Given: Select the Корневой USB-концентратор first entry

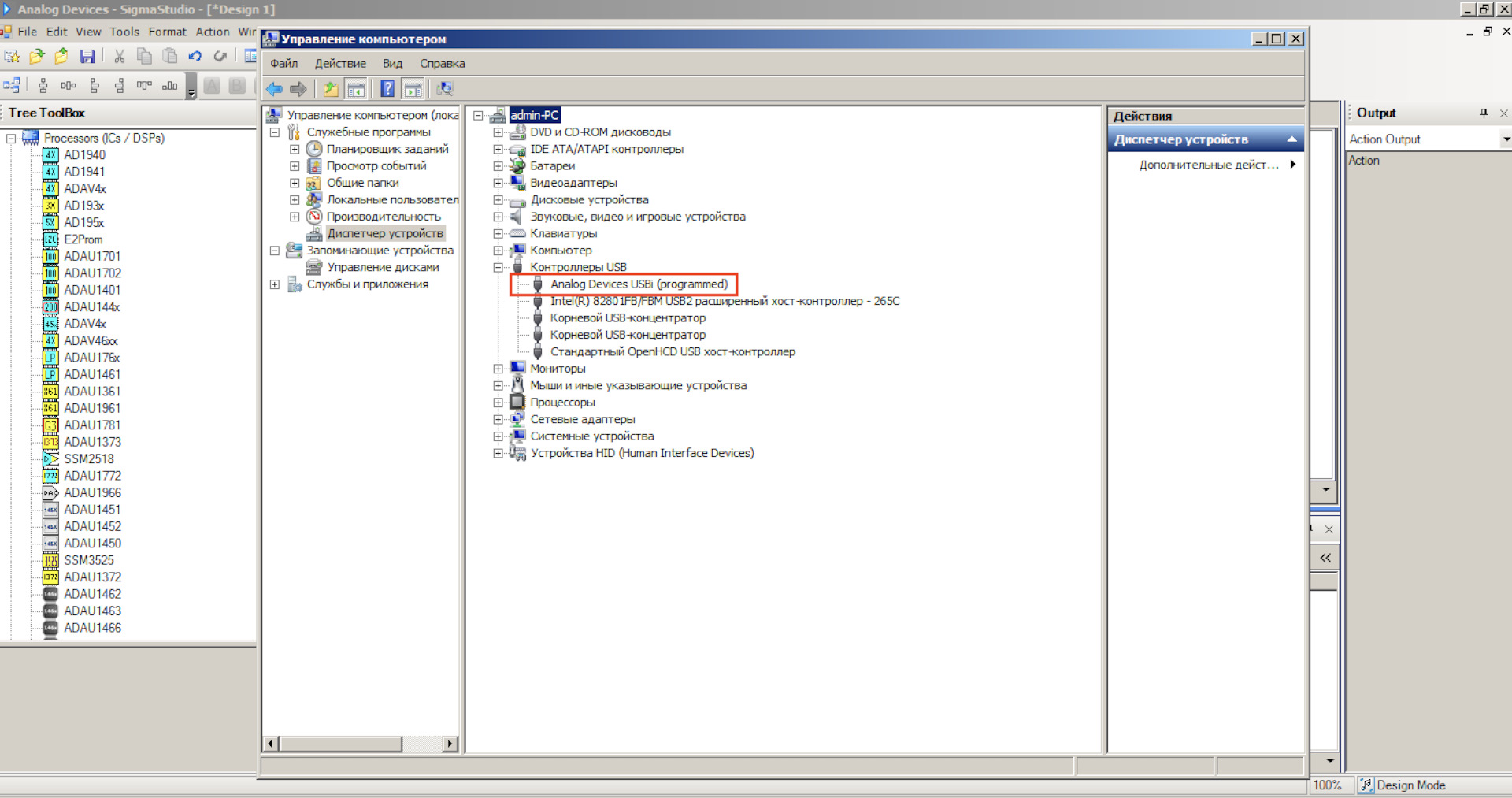Looking at the screenshot, I should pyautogui.click(x=628, y=318).
